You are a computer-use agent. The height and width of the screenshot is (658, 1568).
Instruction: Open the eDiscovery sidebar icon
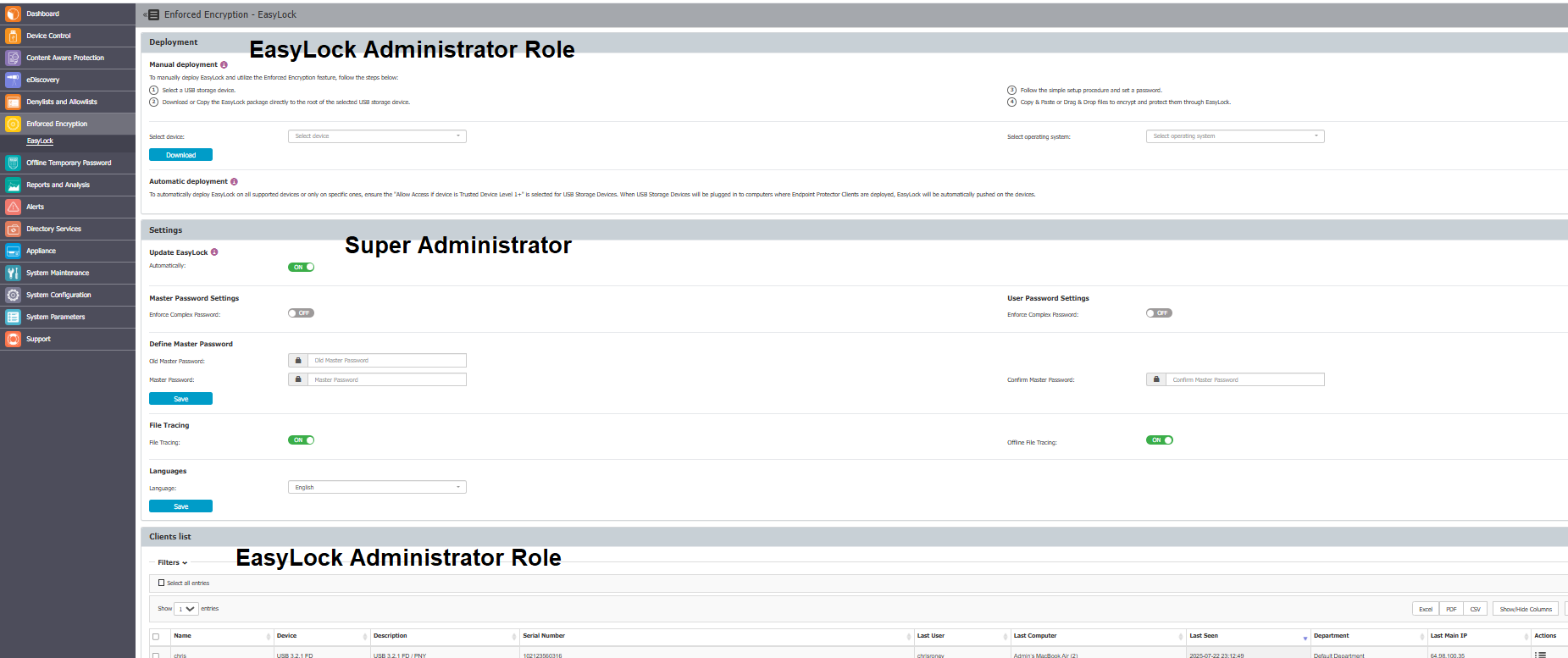pos(13,80)
